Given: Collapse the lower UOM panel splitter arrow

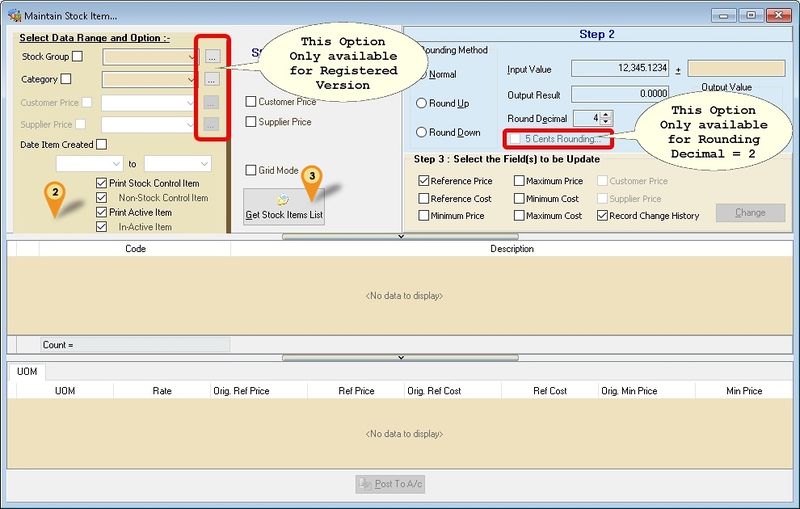Looking at the screenshot, I should [401, 357].
